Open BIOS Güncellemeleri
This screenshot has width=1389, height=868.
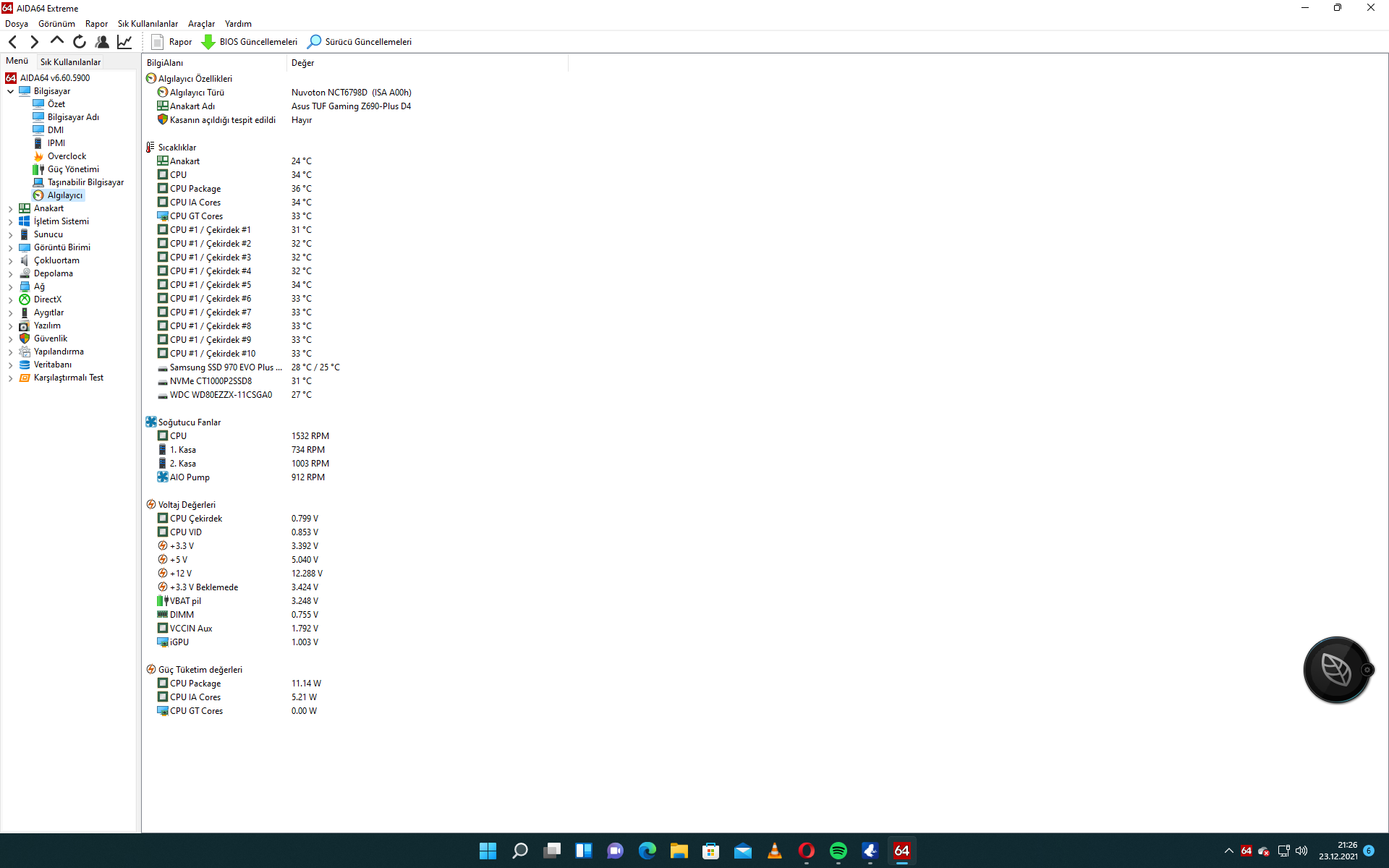[250, 42]
